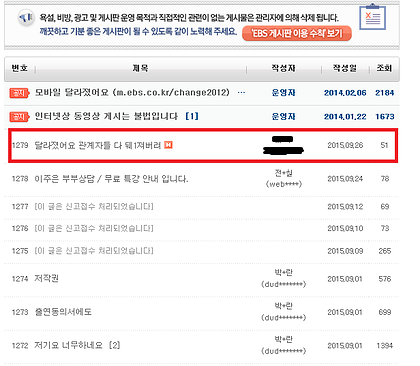Image resolution: width=420 pixels, height=366 pixels.
Task: Click the document icon with the red X
Action: pos(372,17)
